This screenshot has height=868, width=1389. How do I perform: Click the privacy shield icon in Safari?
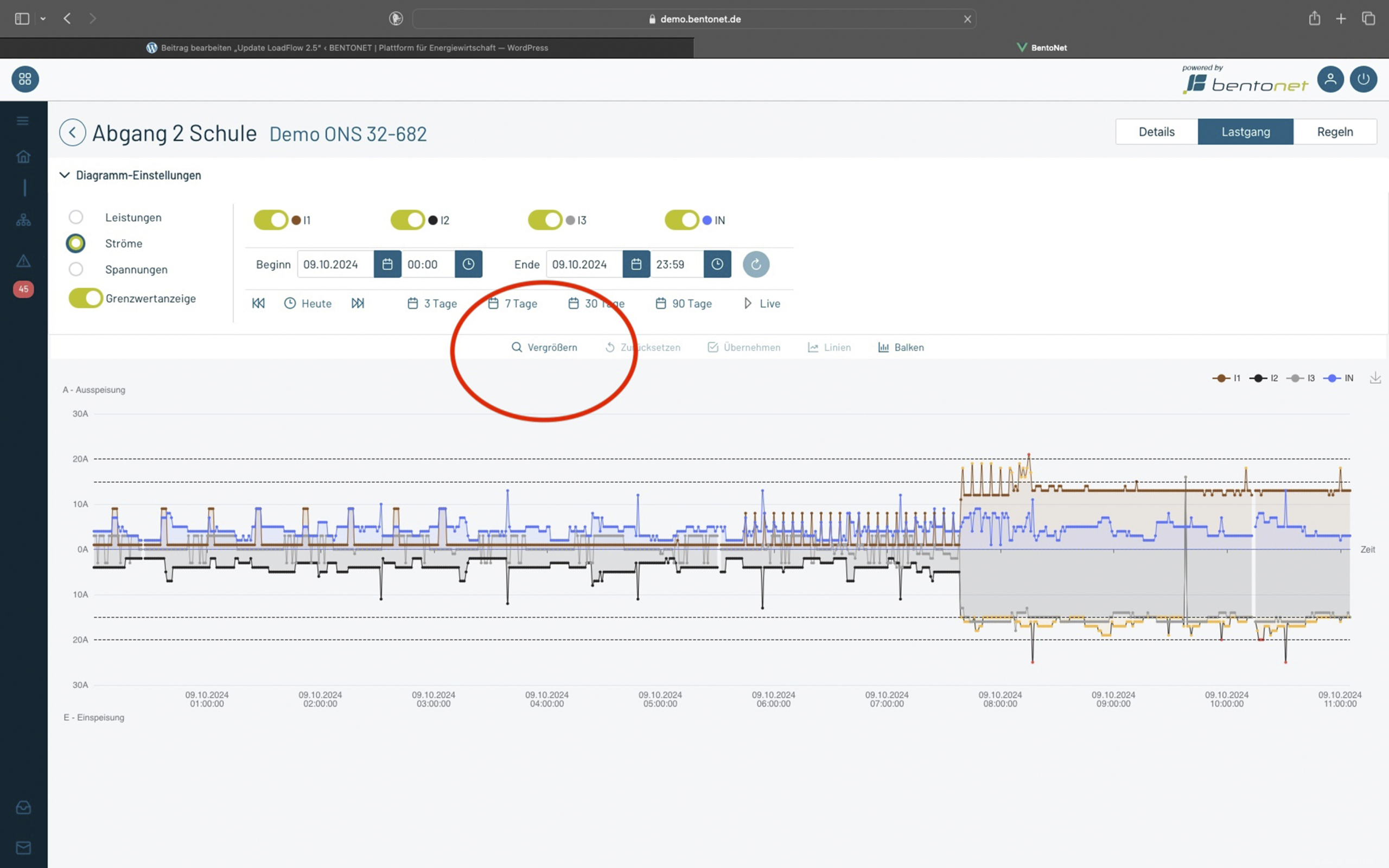[396, 19]
